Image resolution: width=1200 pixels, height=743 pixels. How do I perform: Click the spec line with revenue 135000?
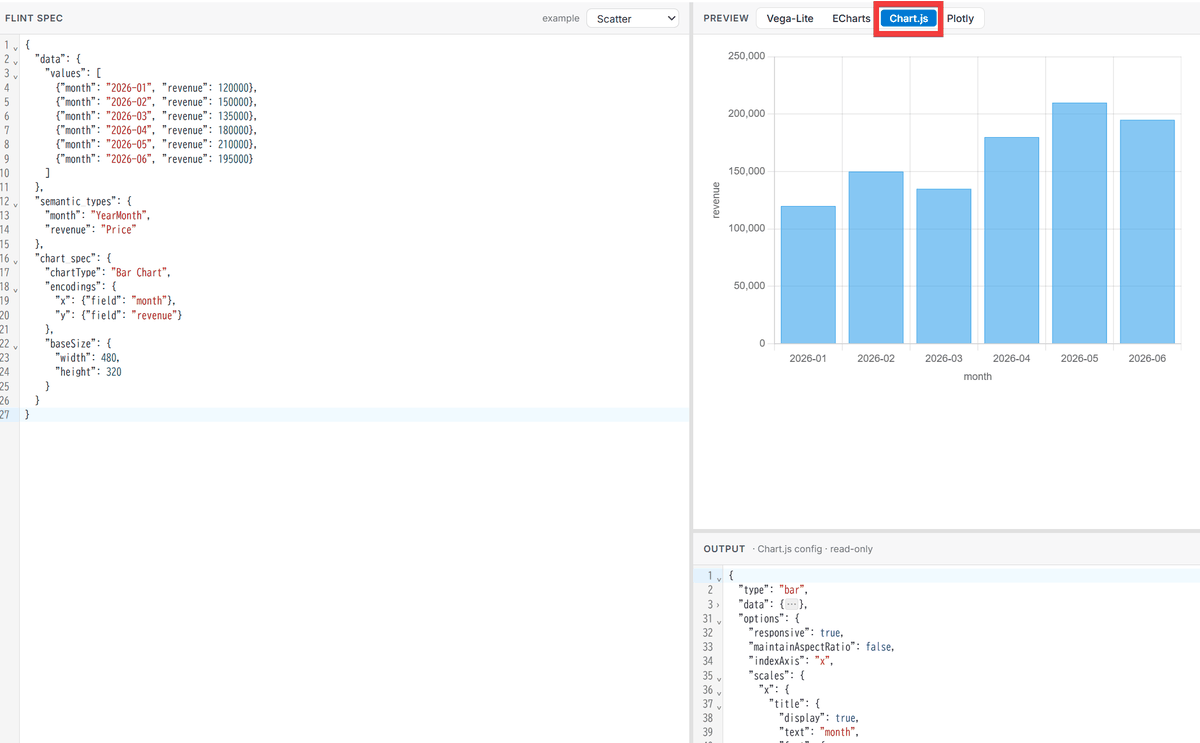(x=157, y=116)
